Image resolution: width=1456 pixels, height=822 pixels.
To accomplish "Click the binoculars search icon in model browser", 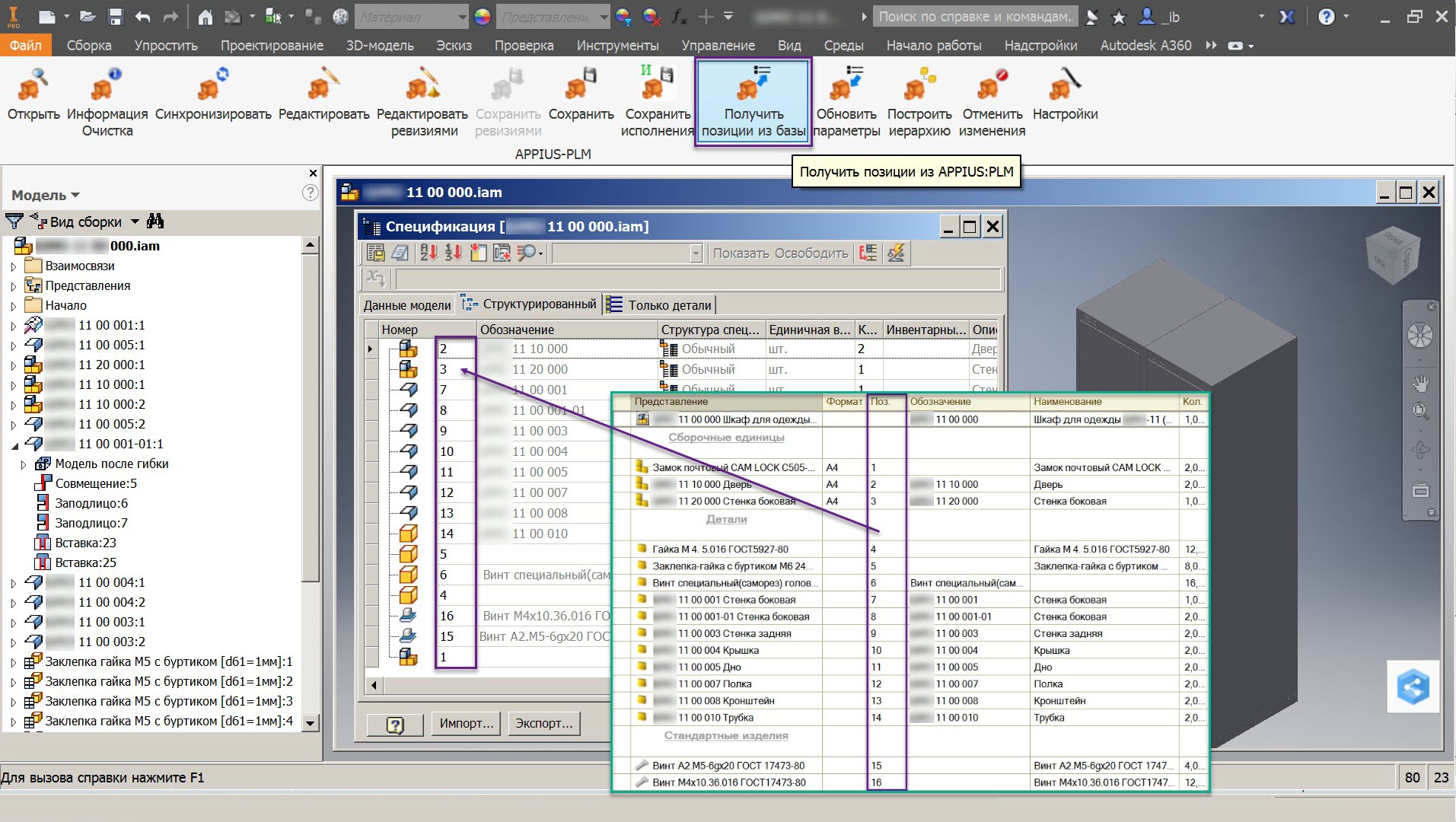I will (x=155, y=221).
